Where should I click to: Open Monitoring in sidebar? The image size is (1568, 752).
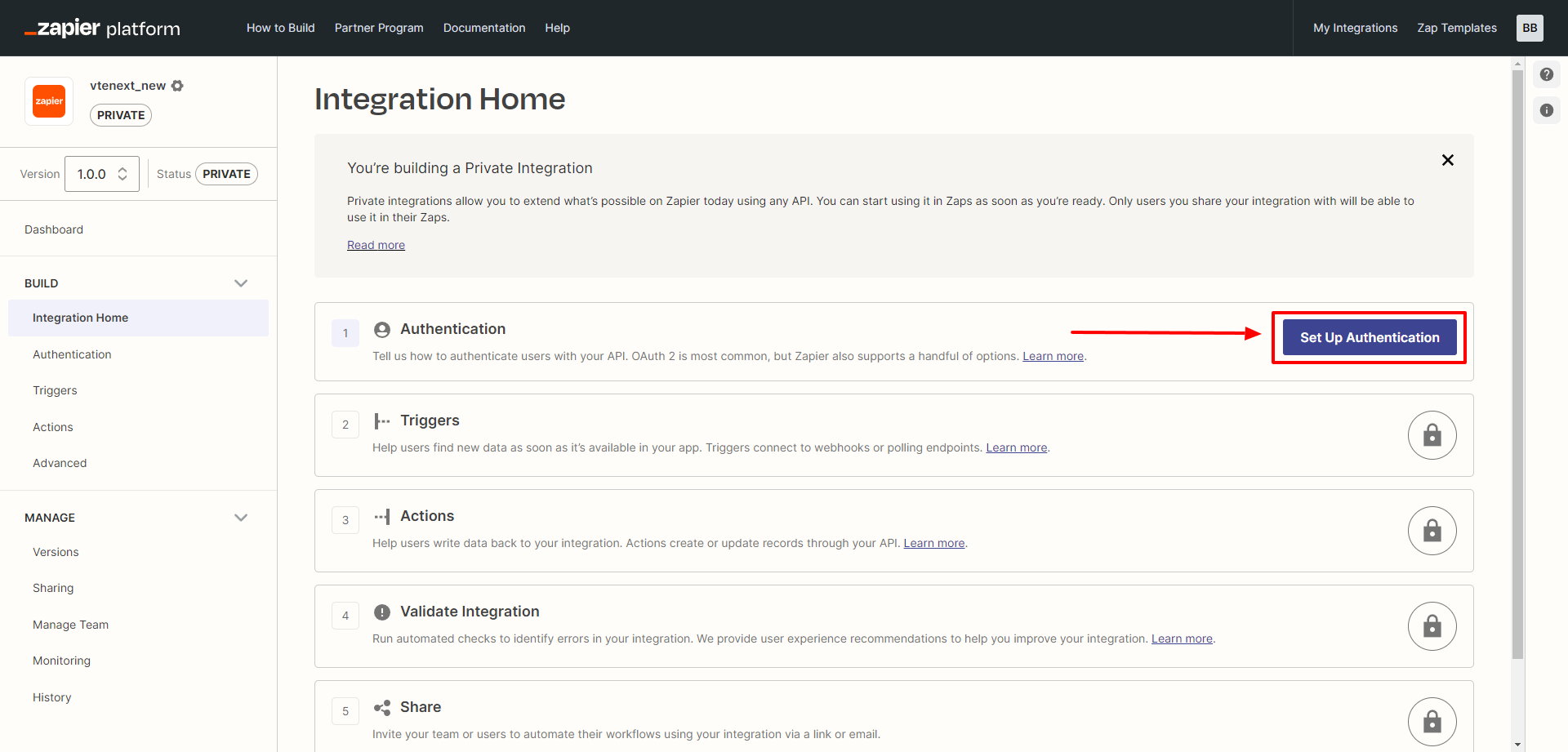tap(61, 661)
